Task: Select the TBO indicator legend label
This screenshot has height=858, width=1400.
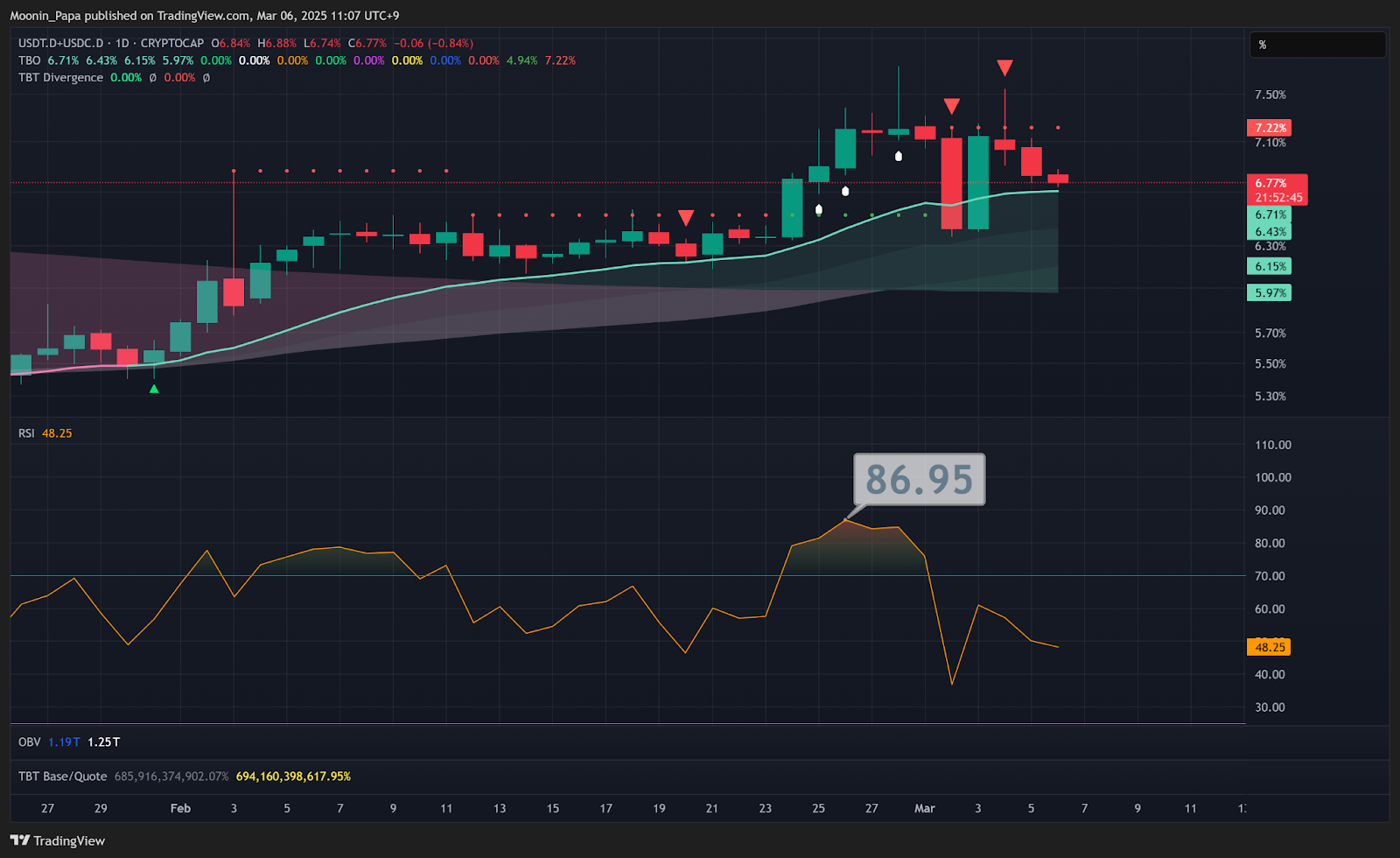Action: (29, 60)
